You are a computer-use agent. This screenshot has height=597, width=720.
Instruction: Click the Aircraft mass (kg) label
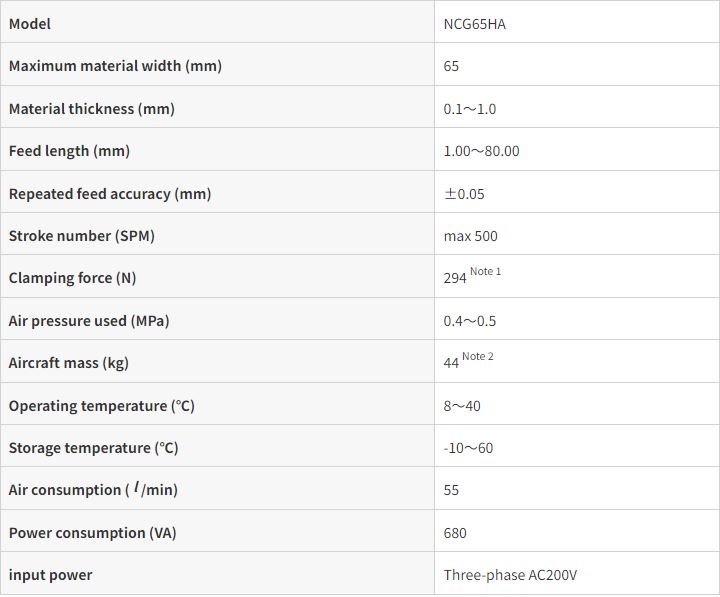pyautogui.click(x=68, y=363)
